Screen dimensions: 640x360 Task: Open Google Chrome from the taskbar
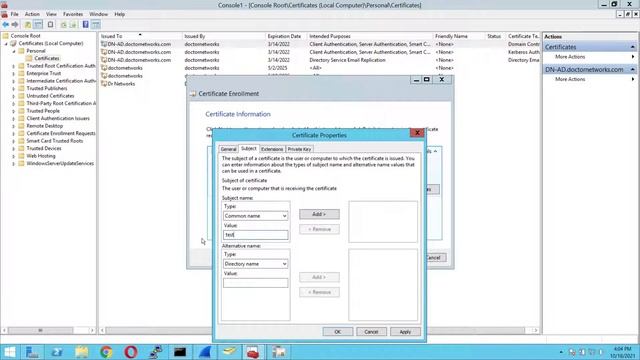[106, 352]
